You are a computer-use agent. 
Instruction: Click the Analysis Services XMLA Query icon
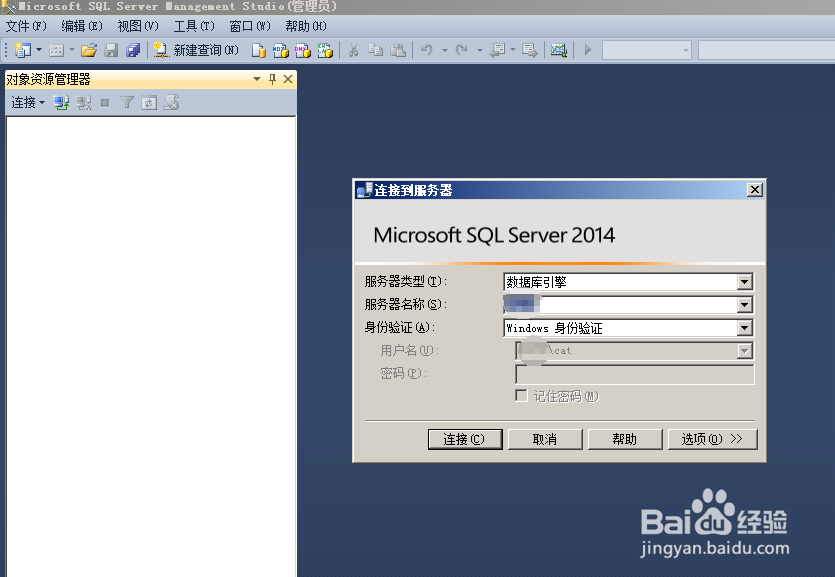[325, 50]
